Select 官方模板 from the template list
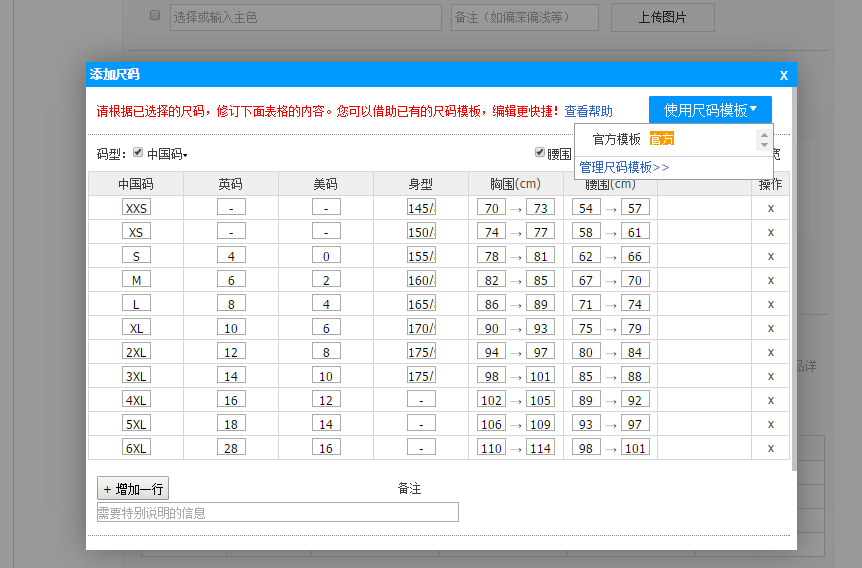Screen dimensions: 862x568 pyautogui.click(x=617, y=139)
